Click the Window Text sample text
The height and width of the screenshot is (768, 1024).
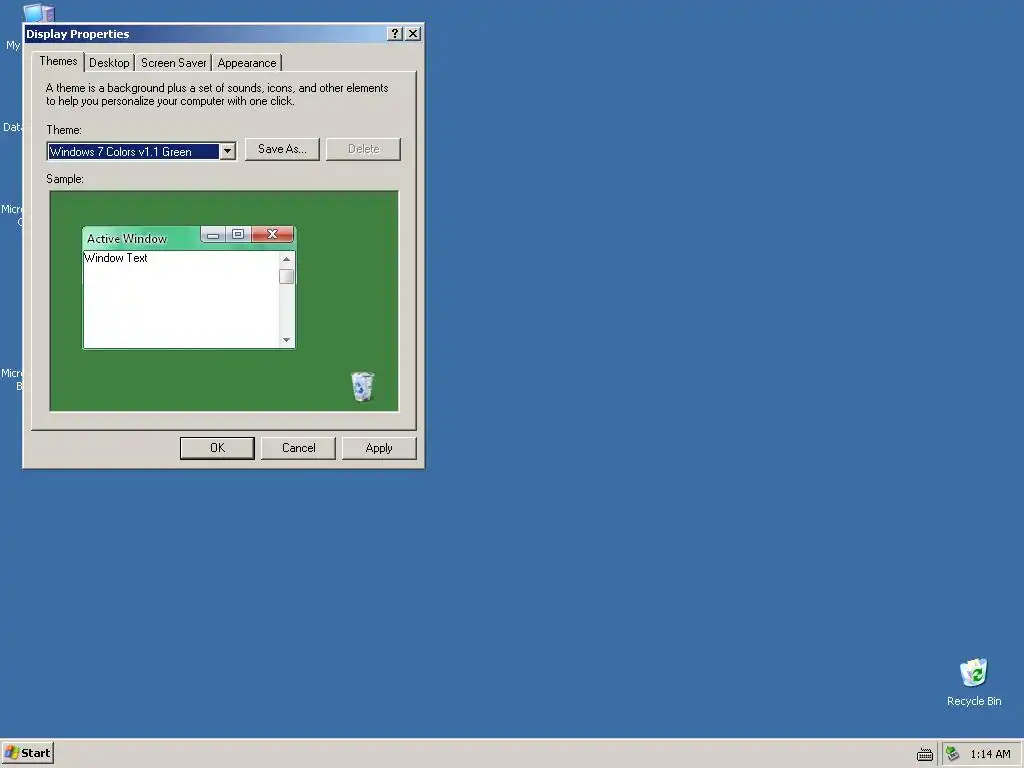[116, 258]
